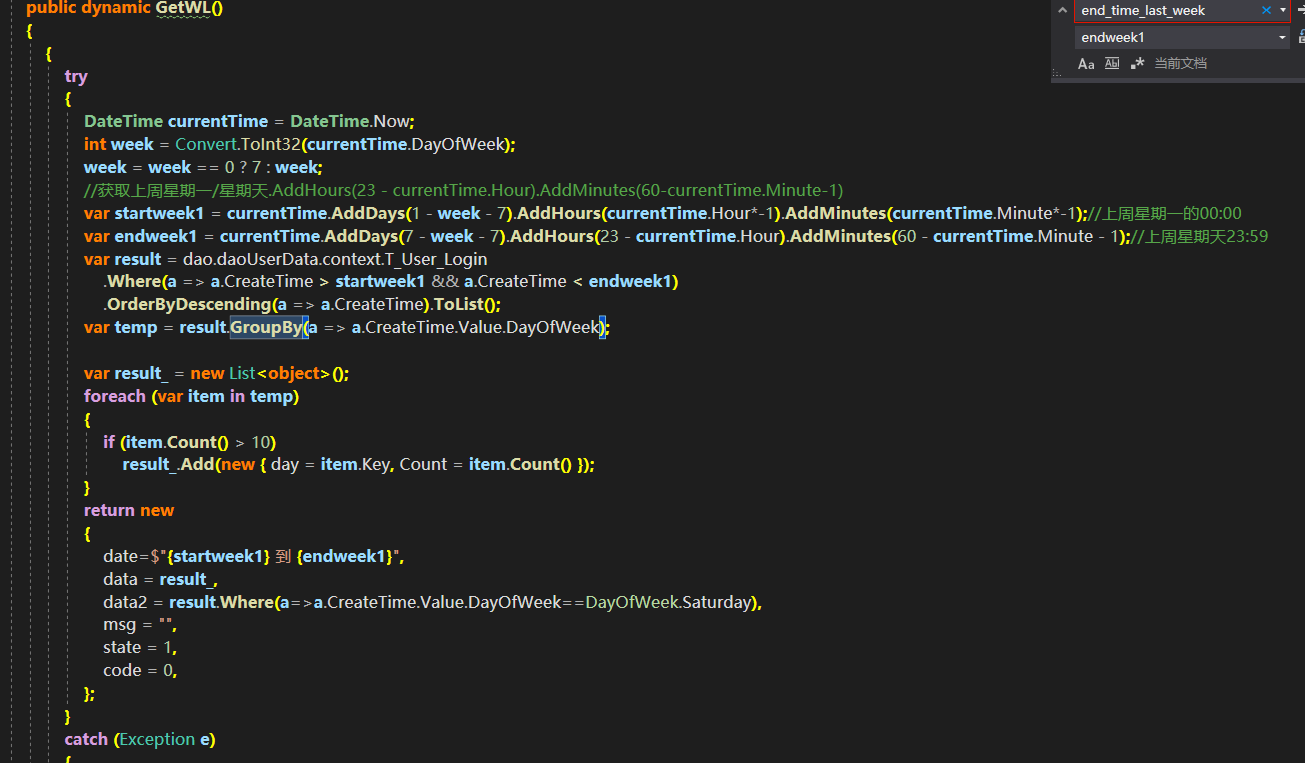Click the 'public dynamic' keywords
Image resolution: width=1305 pixels, height=763 pixels.
pos(89,8)
